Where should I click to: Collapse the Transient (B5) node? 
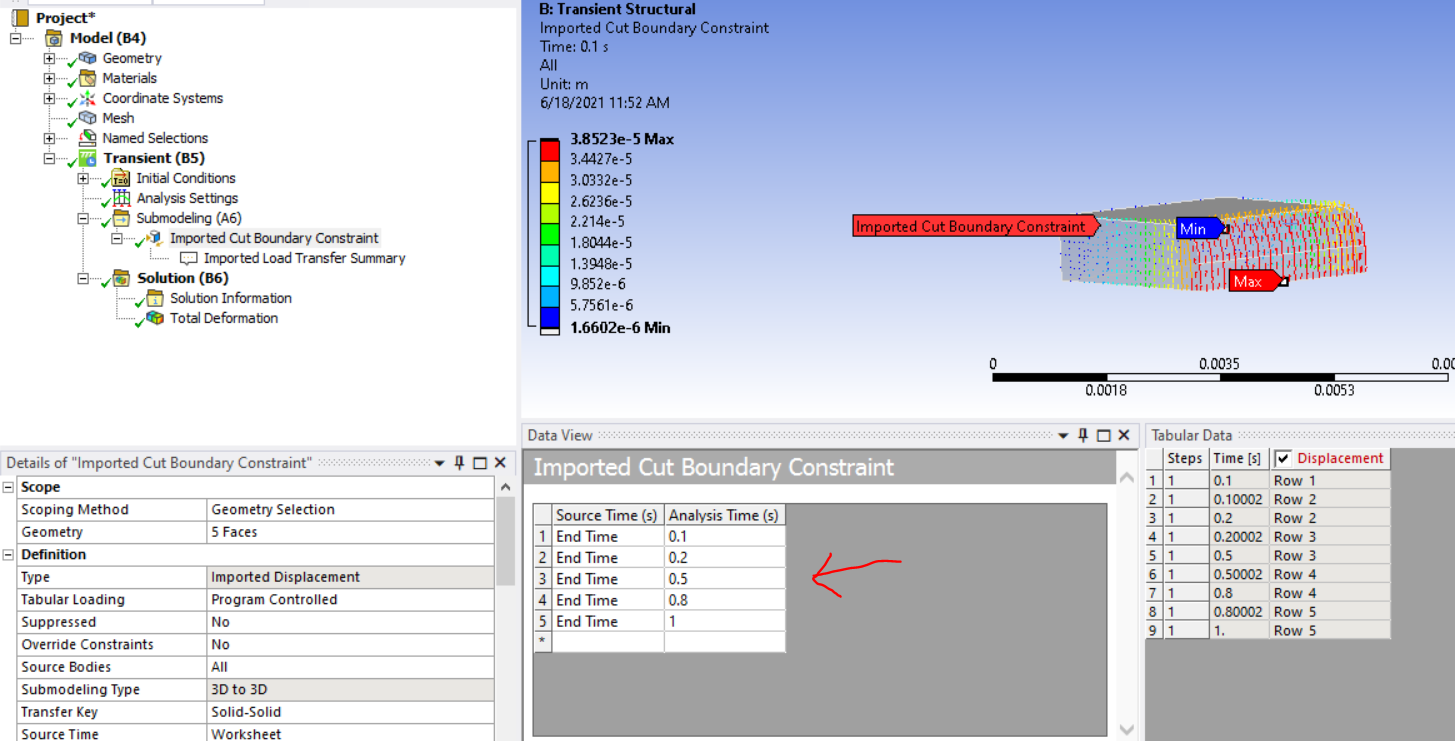[49, 158]
